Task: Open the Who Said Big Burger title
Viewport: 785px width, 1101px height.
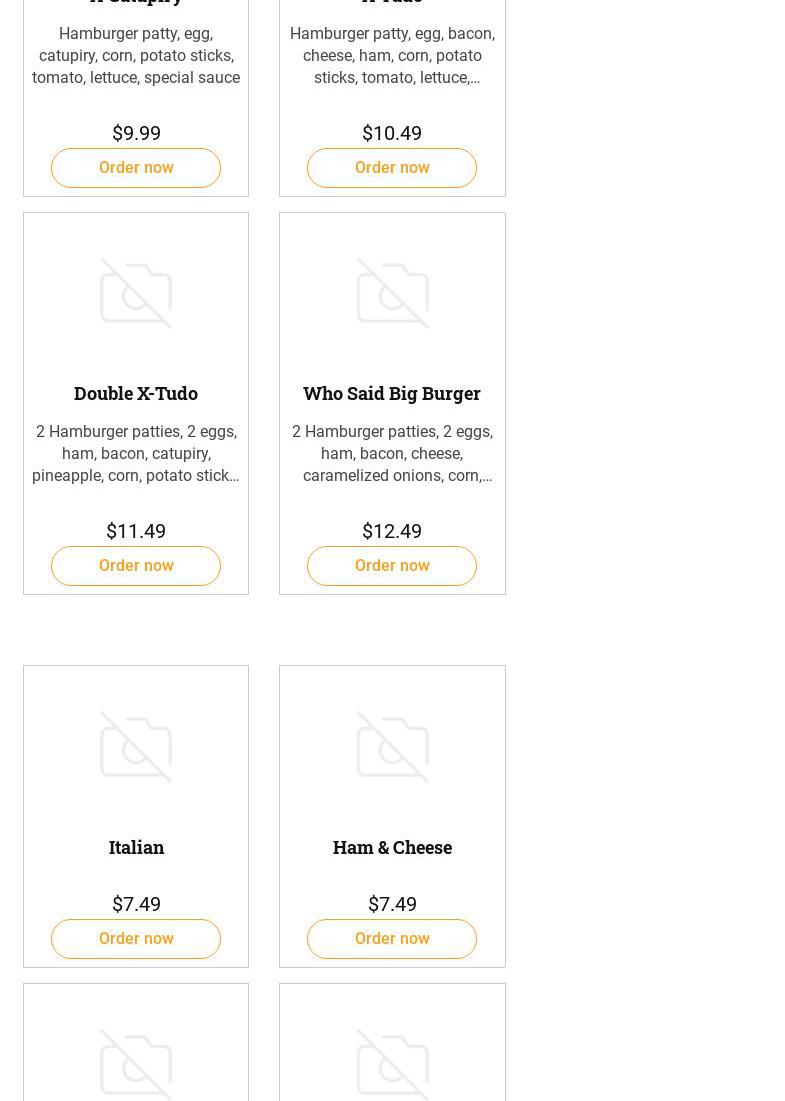Action: click(x=392, y=393)
